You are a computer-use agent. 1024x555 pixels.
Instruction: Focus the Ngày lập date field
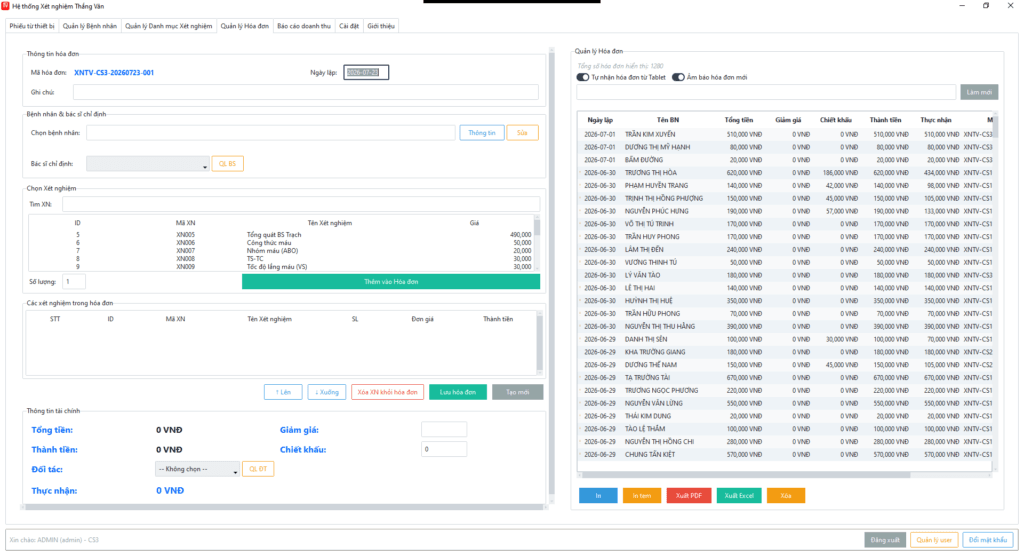pyautogui.click(x=366, y=72)
